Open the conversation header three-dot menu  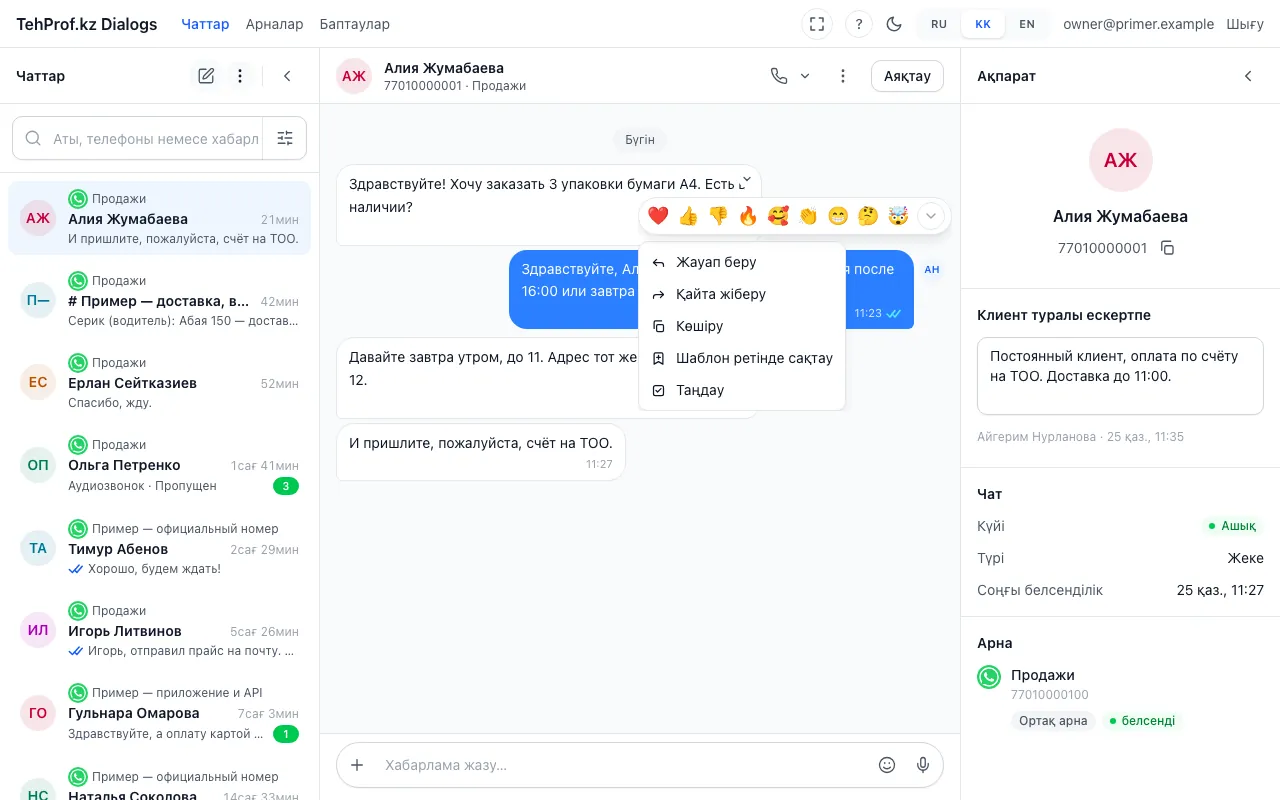point(843,76)
